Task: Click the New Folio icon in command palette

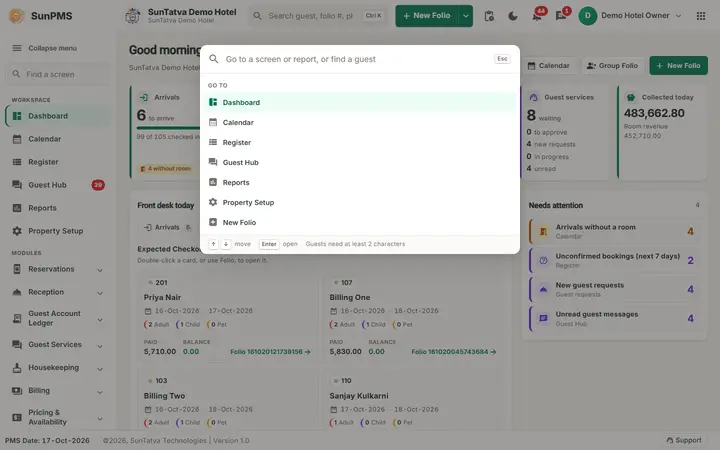Action: pyautogui.click(x=213, y=222)
